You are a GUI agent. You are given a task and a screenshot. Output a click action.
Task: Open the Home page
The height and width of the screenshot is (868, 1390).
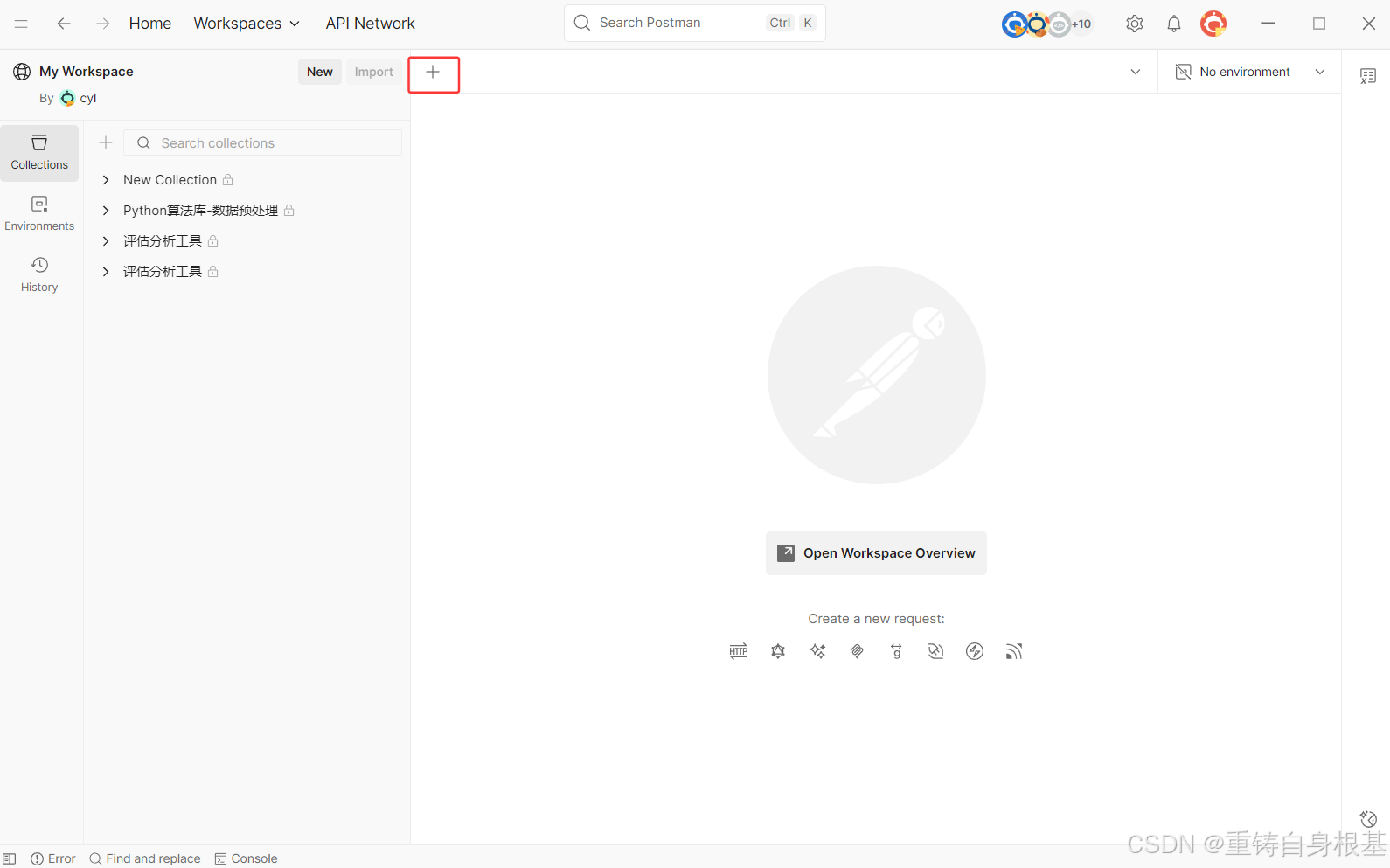click(150, 24)
